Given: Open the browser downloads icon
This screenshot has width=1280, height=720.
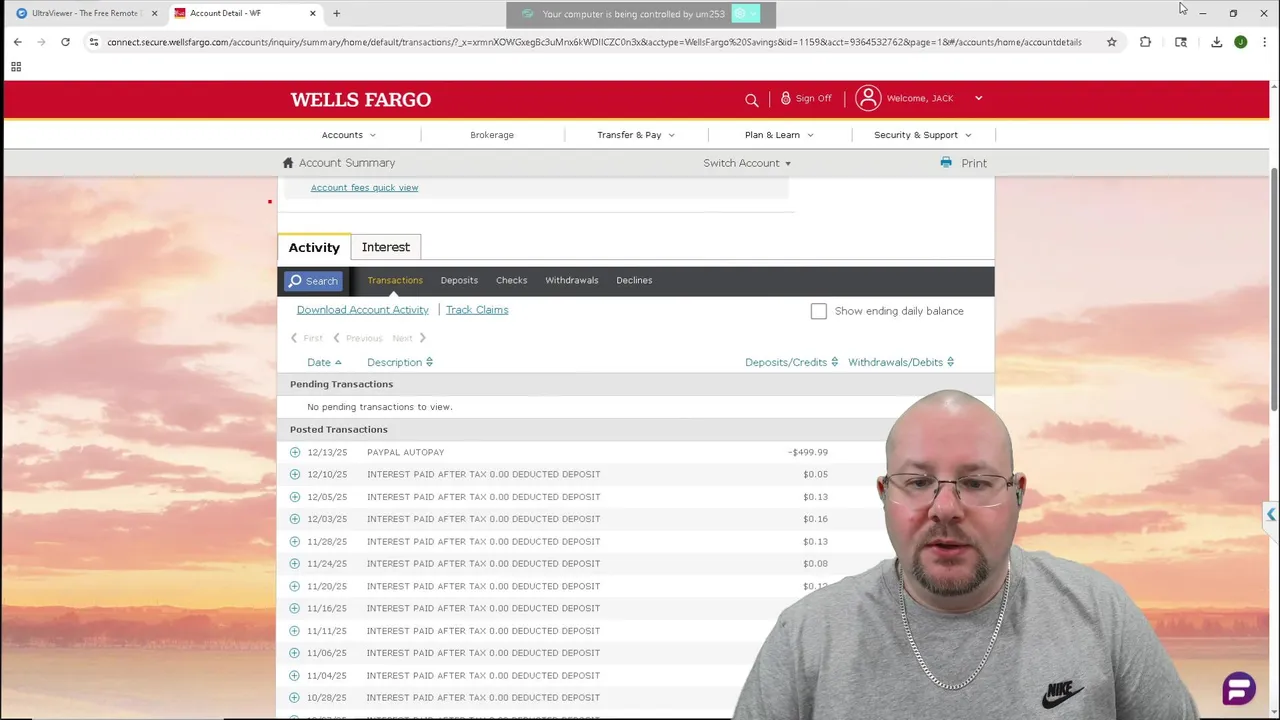Looking at the screenshot, I should point(1216,42).
